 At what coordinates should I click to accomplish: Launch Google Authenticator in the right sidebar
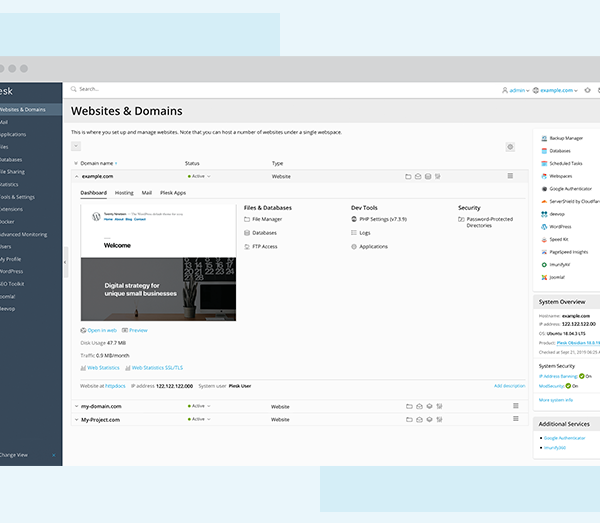pyautogui.click(x=569, y=188)
